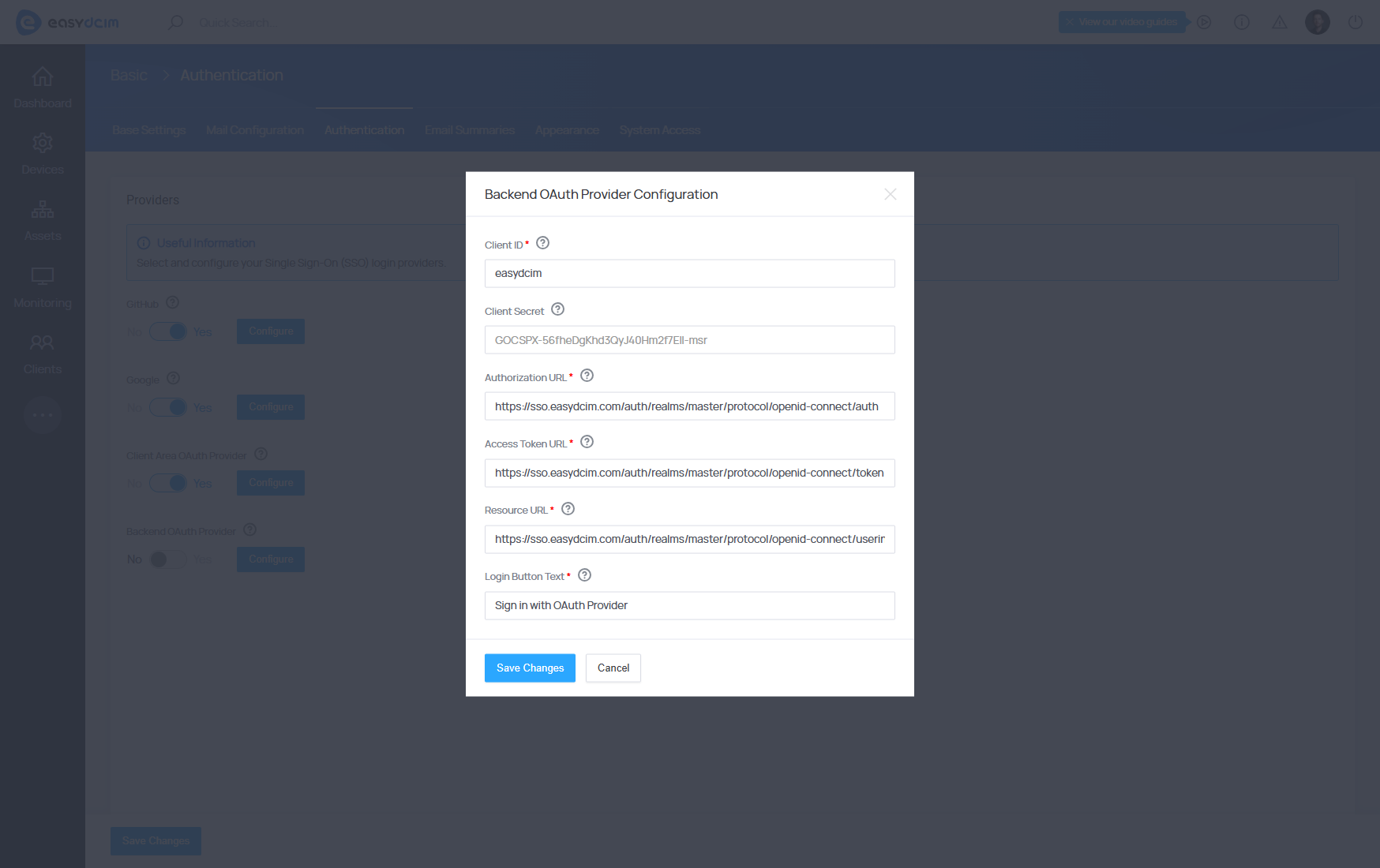Save Changes at the page bottom
This screenshot has width=1380, height=868.
click(x=156, y=841)
